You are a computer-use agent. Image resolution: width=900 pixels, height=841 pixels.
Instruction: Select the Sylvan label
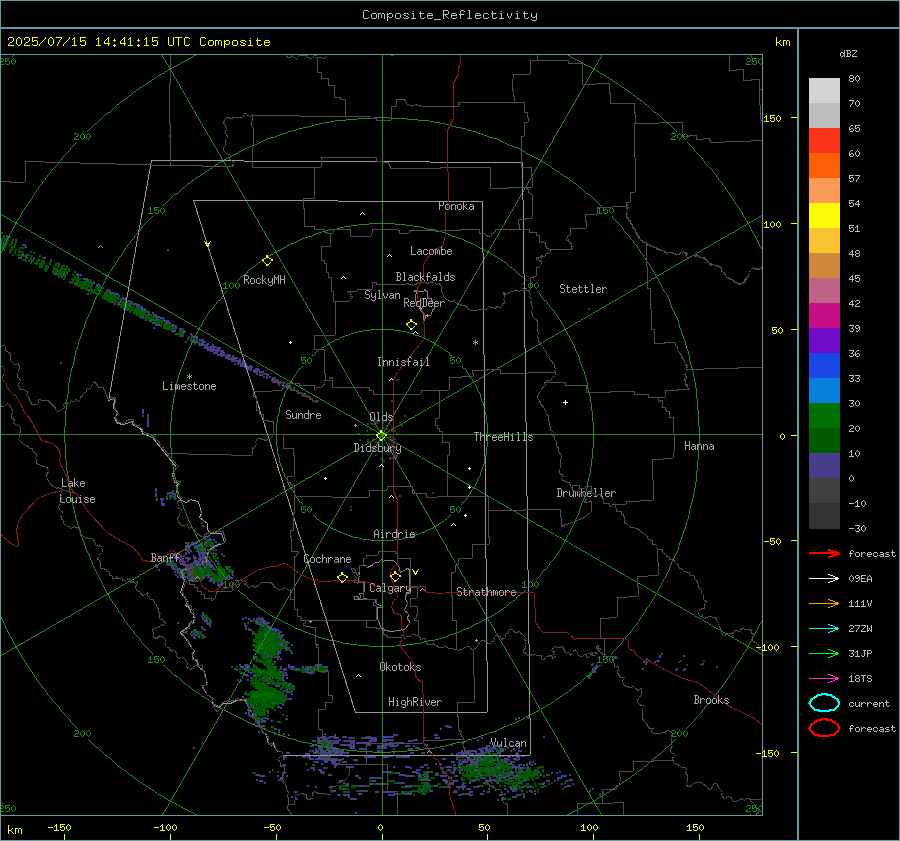coord(382,295)
